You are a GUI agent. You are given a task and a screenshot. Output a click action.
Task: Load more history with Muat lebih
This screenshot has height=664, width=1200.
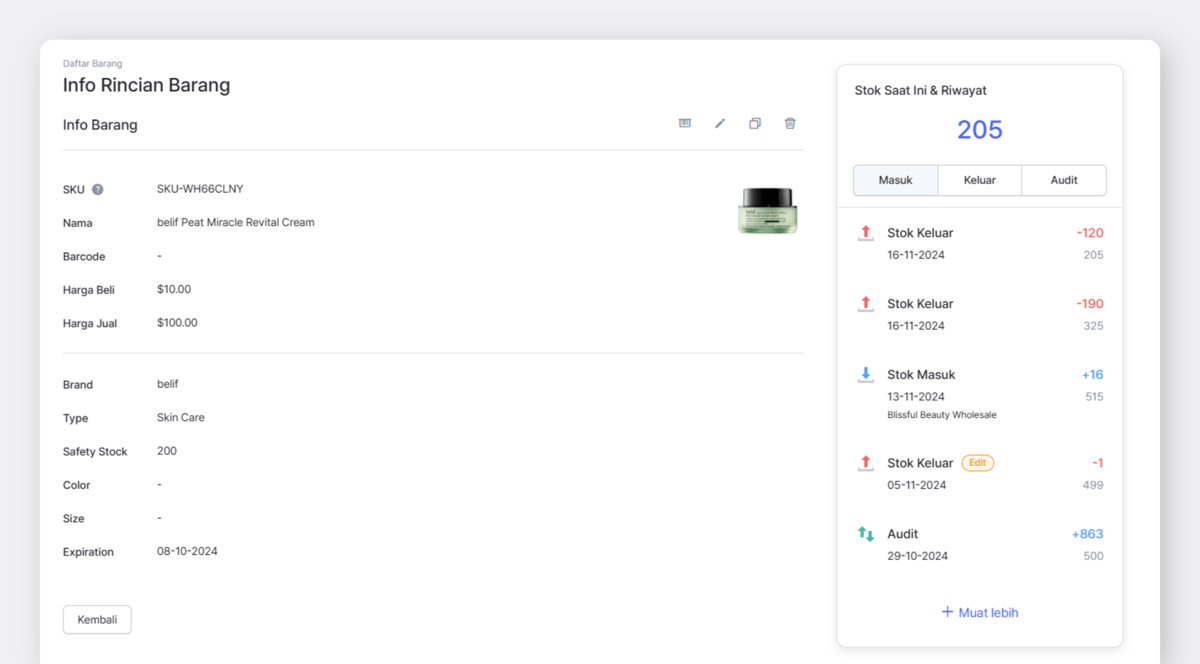click(x=980, y=612)
